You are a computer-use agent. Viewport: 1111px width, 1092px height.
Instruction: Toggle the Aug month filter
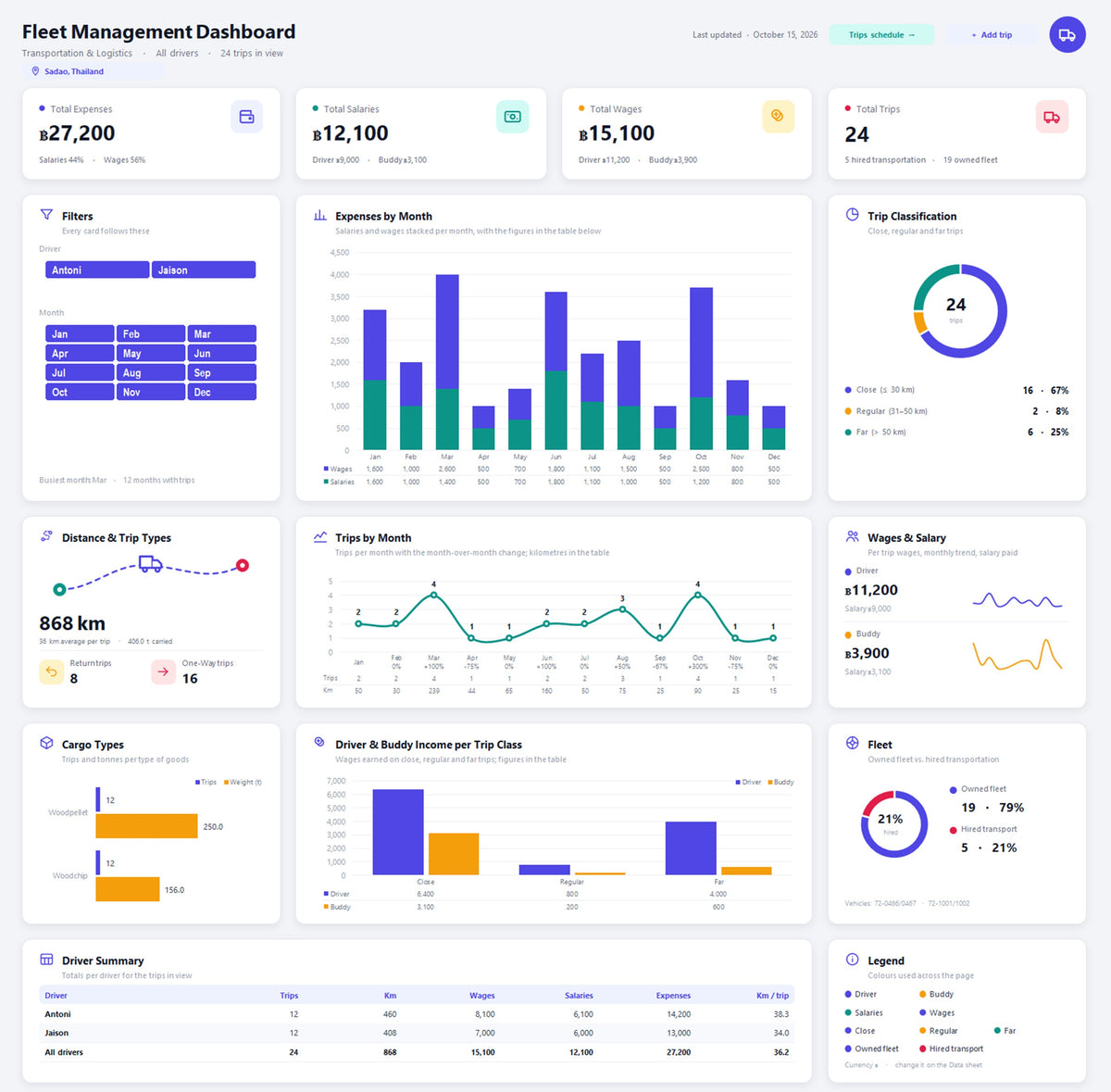click(151, 372)
